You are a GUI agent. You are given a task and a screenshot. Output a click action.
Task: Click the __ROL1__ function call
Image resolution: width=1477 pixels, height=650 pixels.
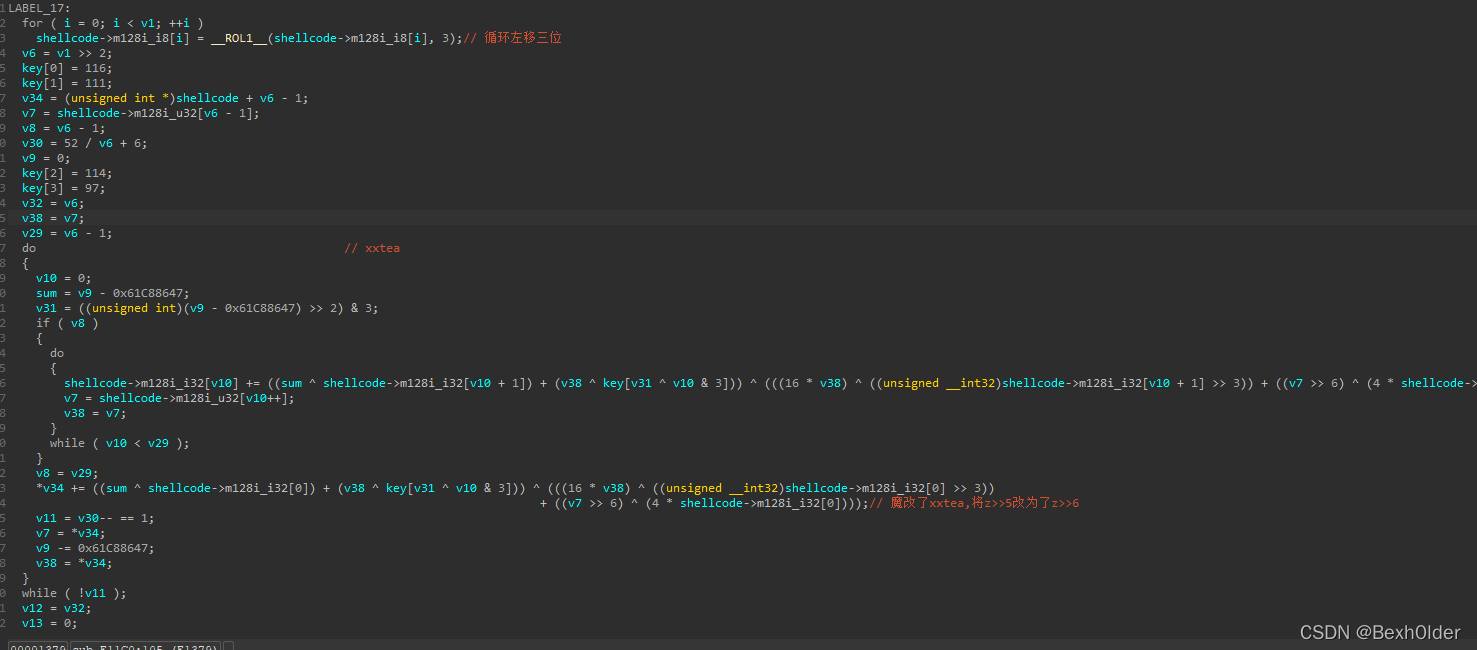[x=238, y=38]
